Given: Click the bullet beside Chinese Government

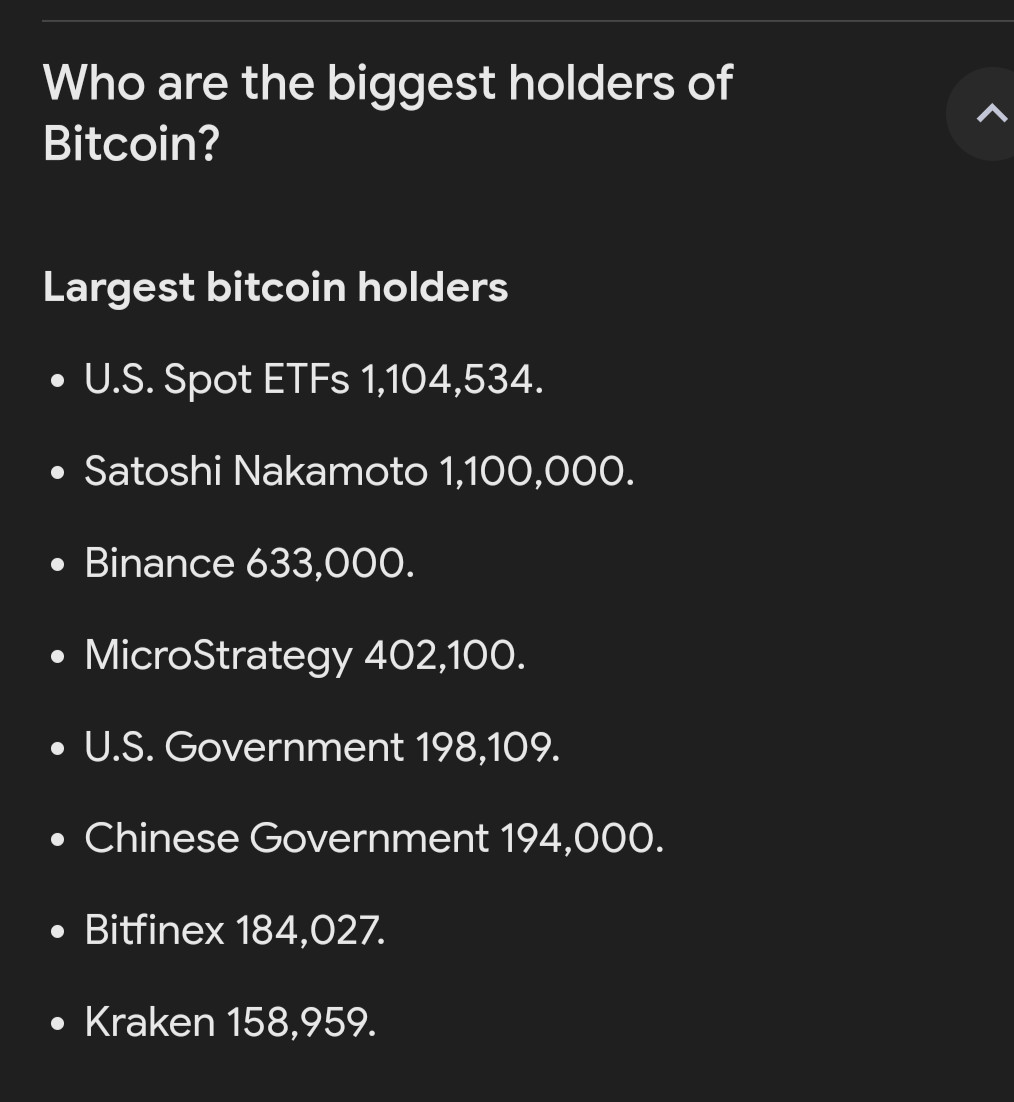Looking at the screenshot, I should [x=58, y=841].
